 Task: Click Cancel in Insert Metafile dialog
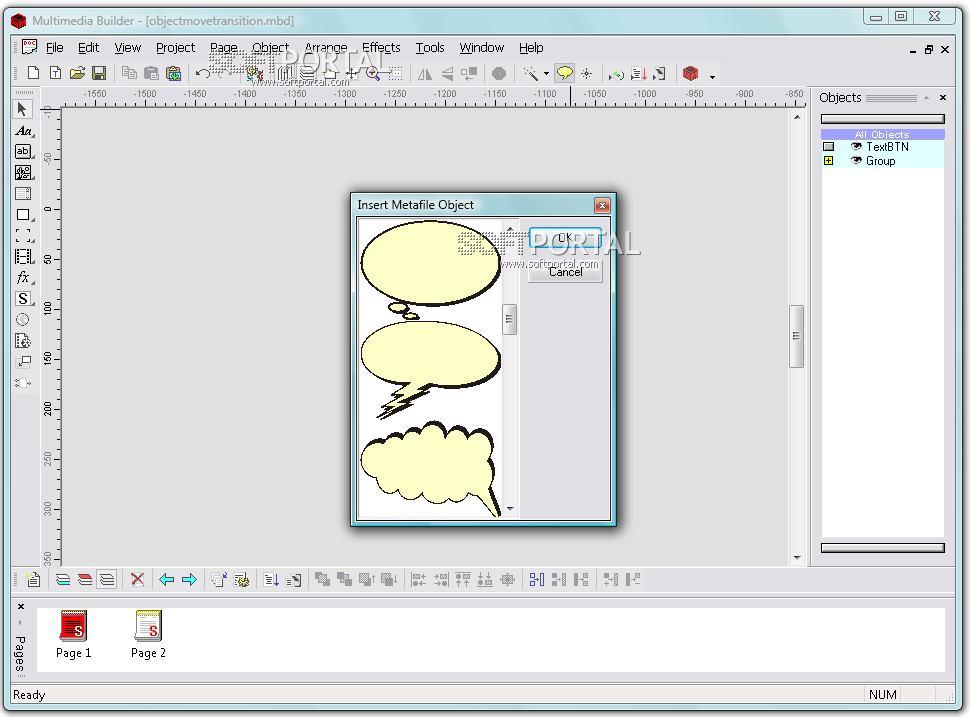click(x=565, y=272)
